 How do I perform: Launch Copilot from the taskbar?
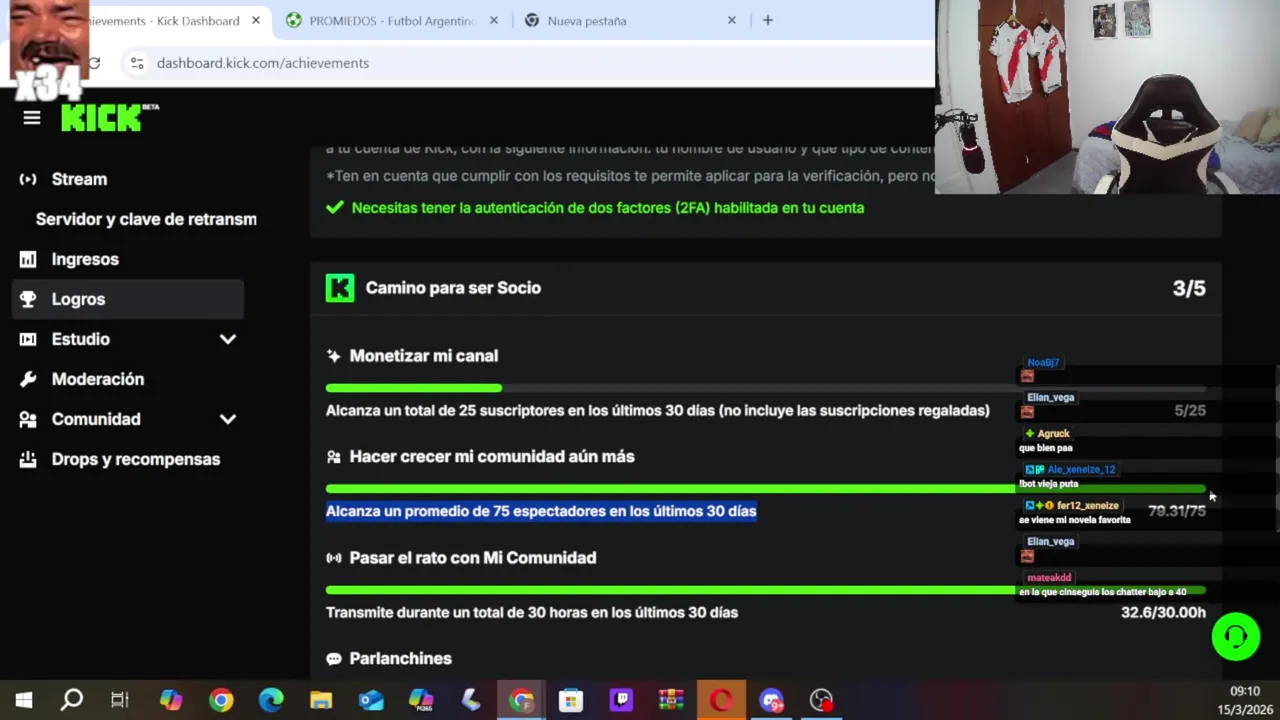(x=171, y=700)
